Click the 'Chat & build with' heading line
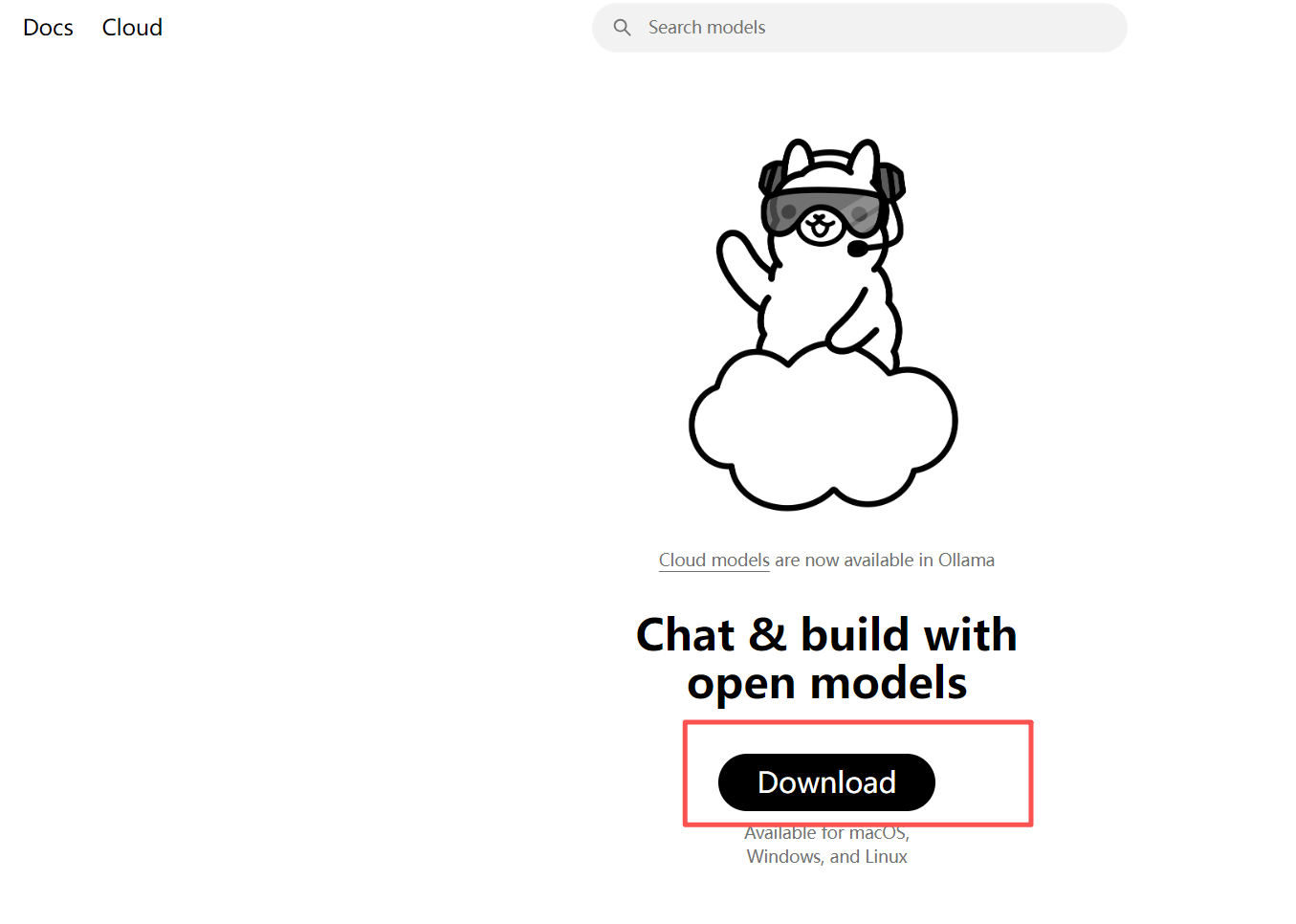Image resolution: width=1296 pixels, height=924 pixels. point(826,635)
